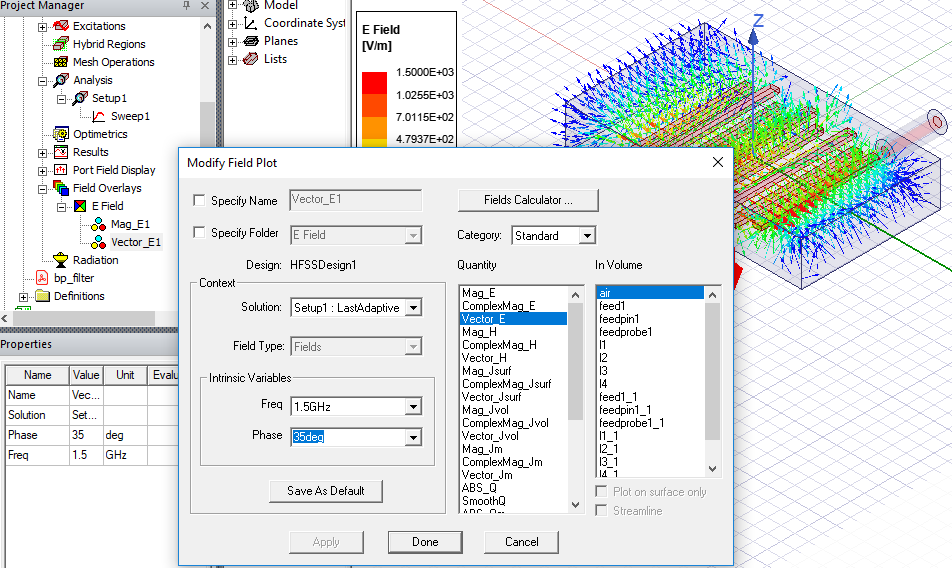Expand the Definitions tree node
The width and height of the screenshot is (952, 568).
[x=24, y=296]
